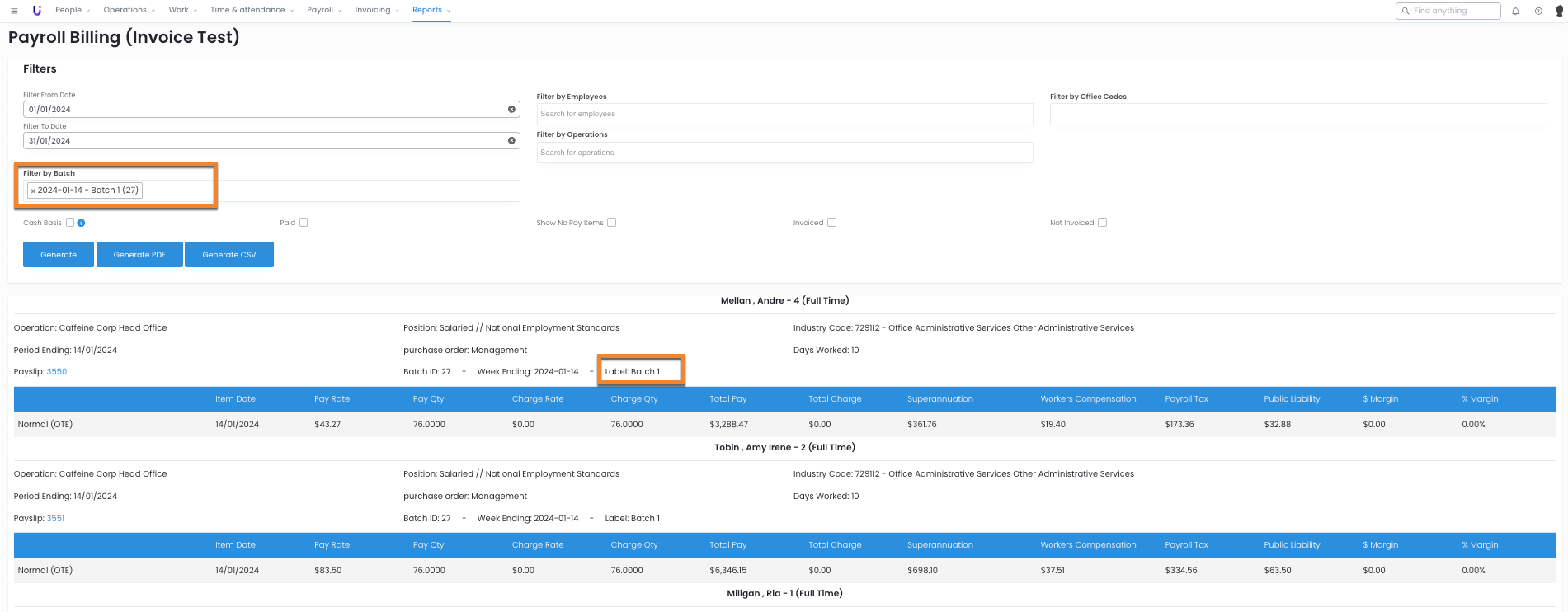Image resolution: width=1568 pixels, height=612 pixels.
Task: Clear the Filter To Date field
Action: click(x=511, y=140)
